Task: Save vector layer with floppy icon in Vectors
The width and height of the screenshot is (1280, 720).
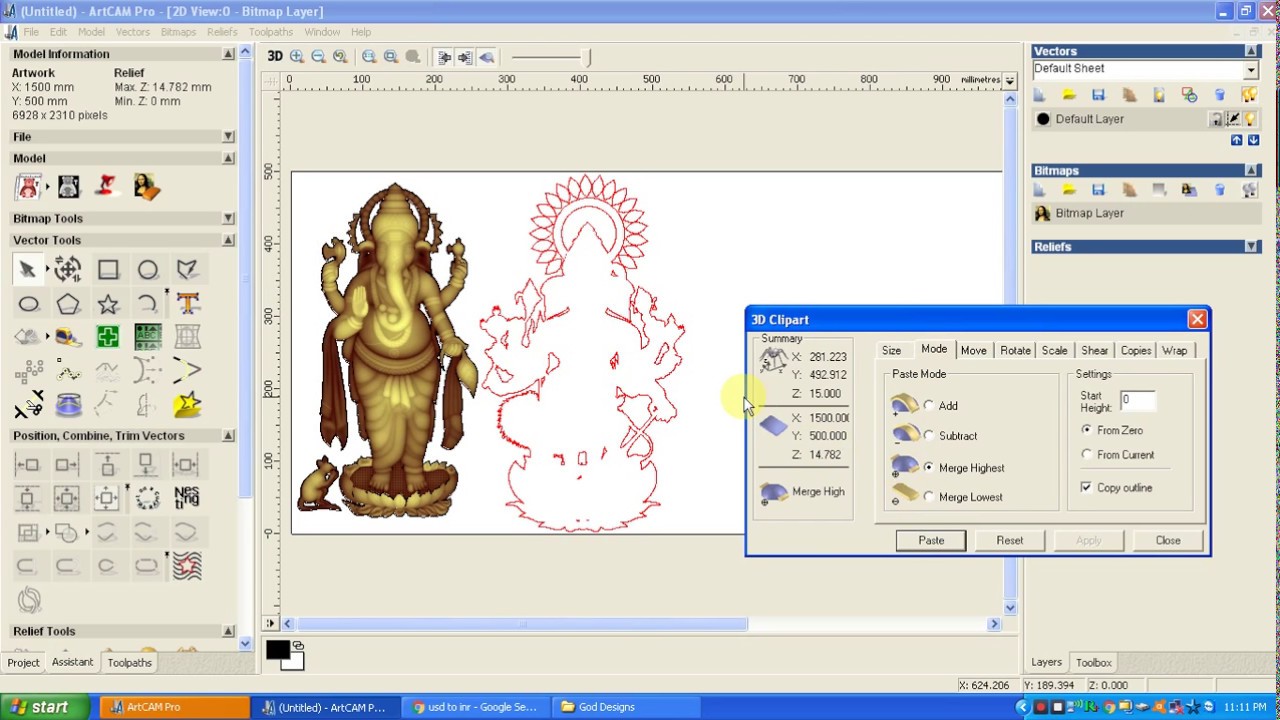Action: (1098, 95)
